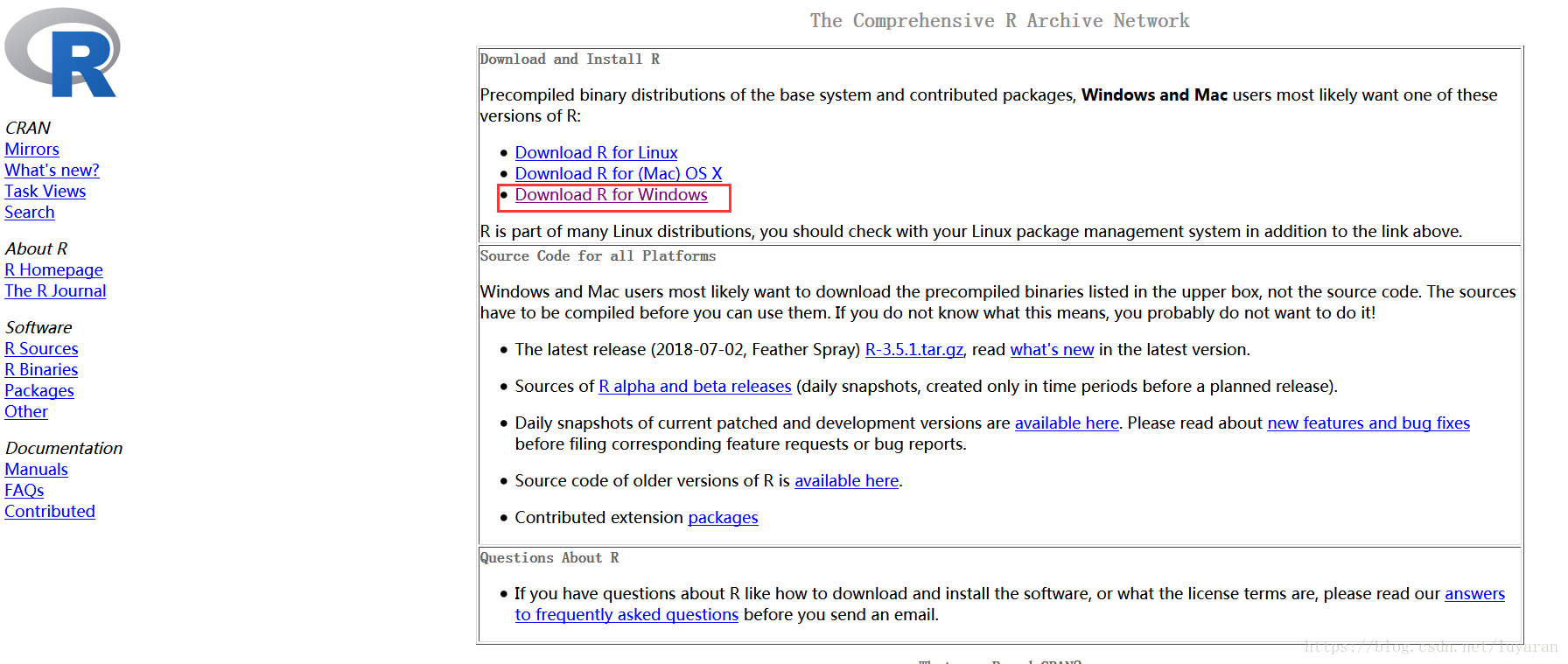Screen dimensions: 1568x664
Task: Click Download R for (Mac) OS X
Action: point(618,174)
